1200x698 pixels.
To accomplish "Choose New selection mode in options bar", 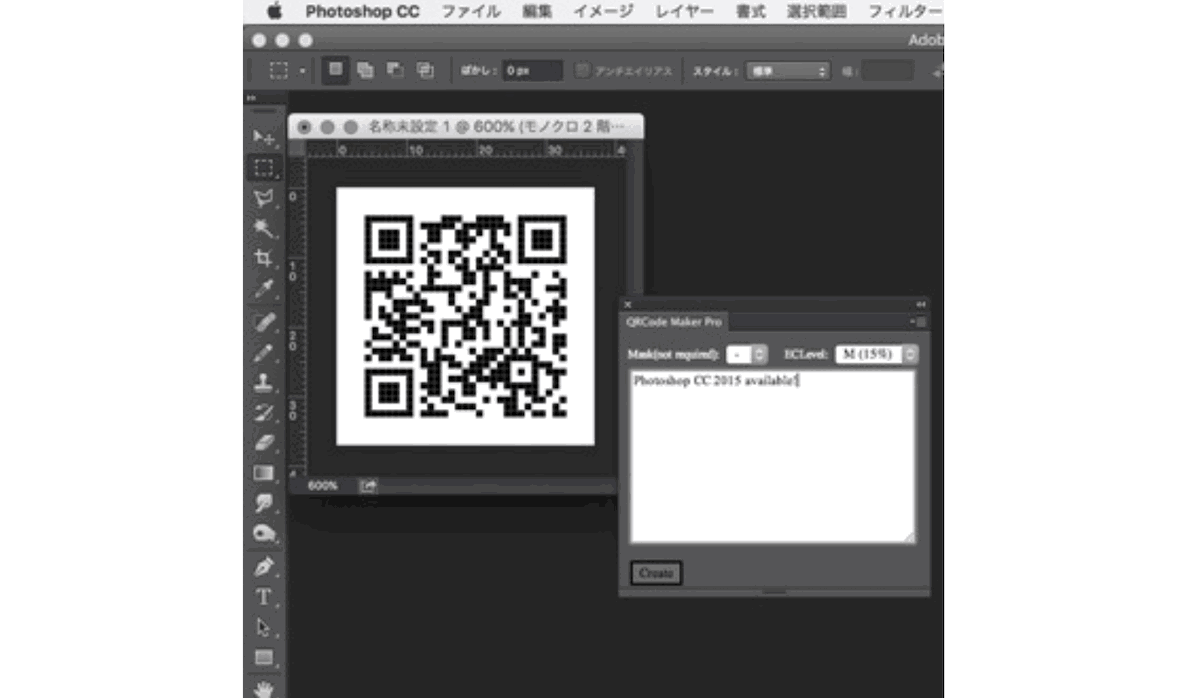I will coord(336,71).
